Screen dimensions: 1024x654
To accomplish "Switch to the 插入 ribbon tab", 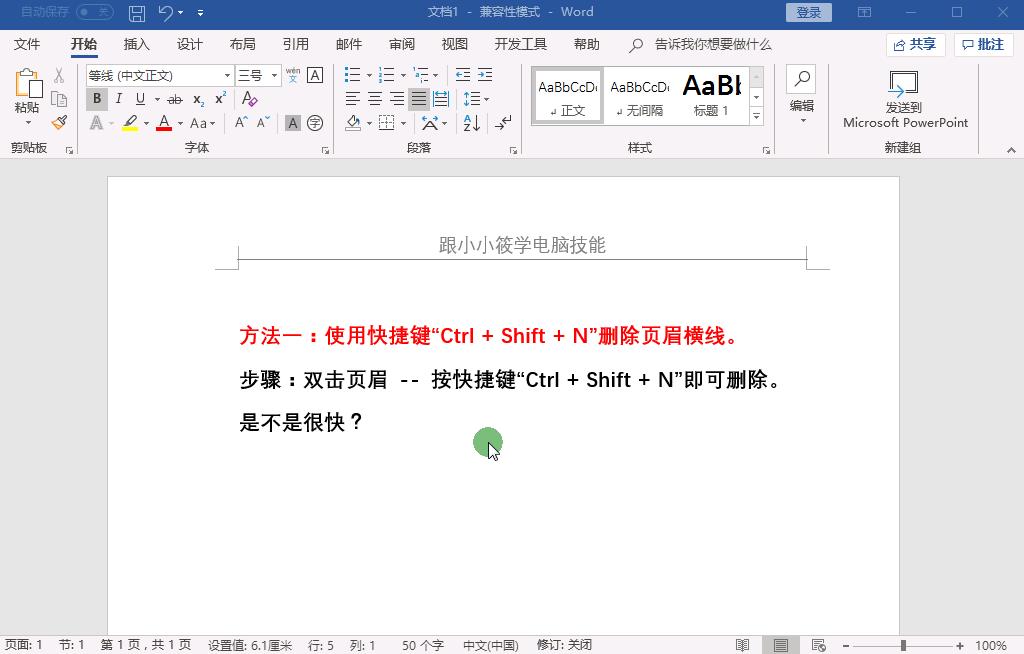I will tap(135, 44).
